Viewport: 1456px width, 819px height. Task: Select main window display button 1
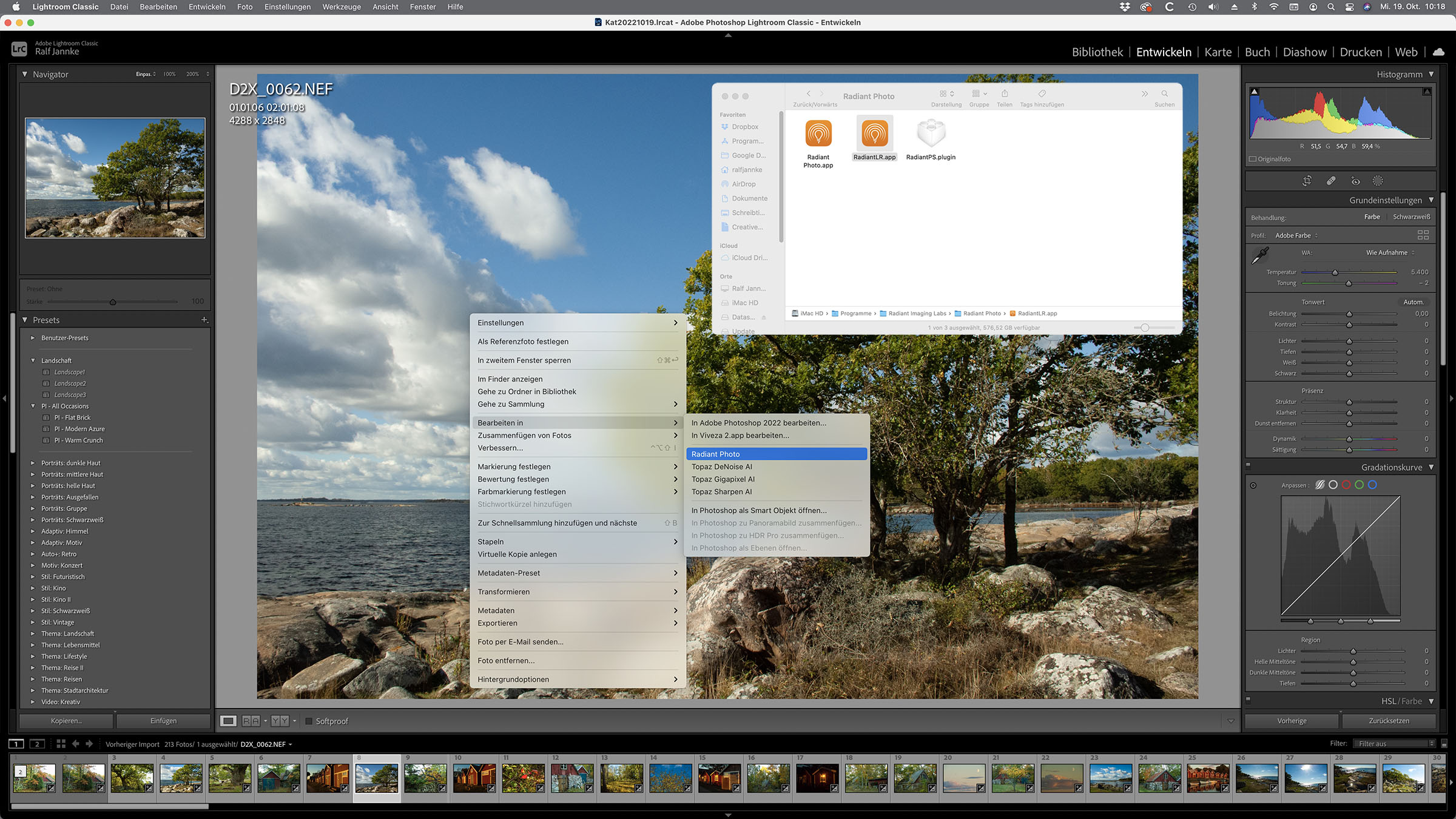(x=16, y=744)
